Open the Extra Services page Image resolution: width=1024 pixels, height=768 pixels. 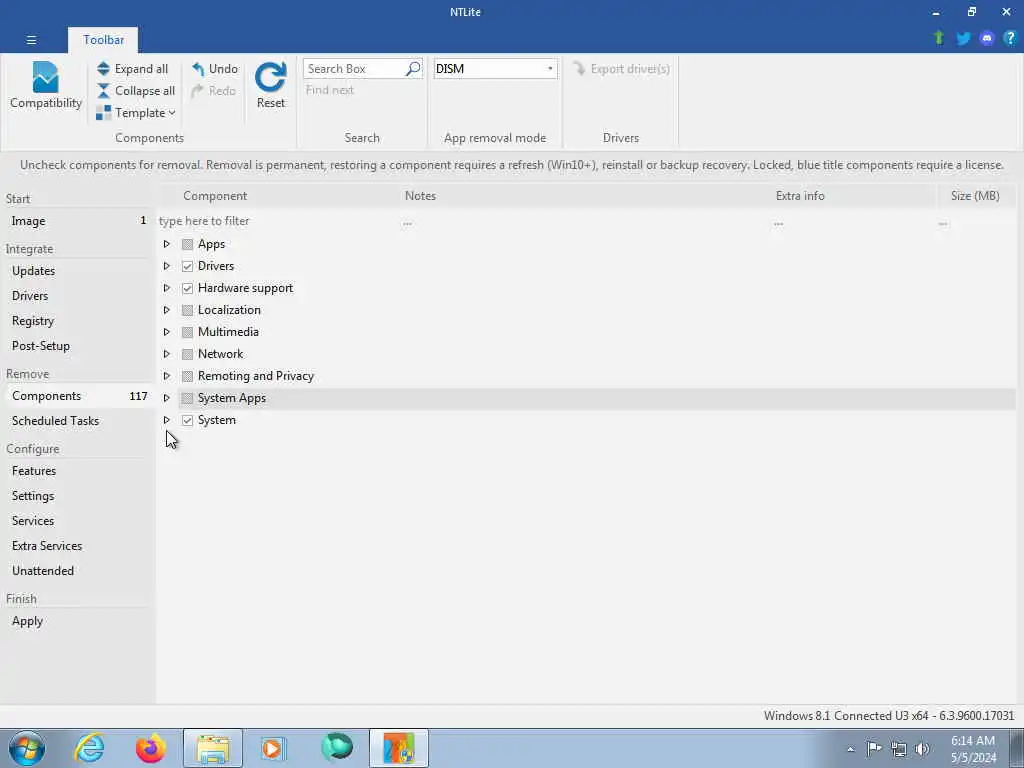click(77, 545)
